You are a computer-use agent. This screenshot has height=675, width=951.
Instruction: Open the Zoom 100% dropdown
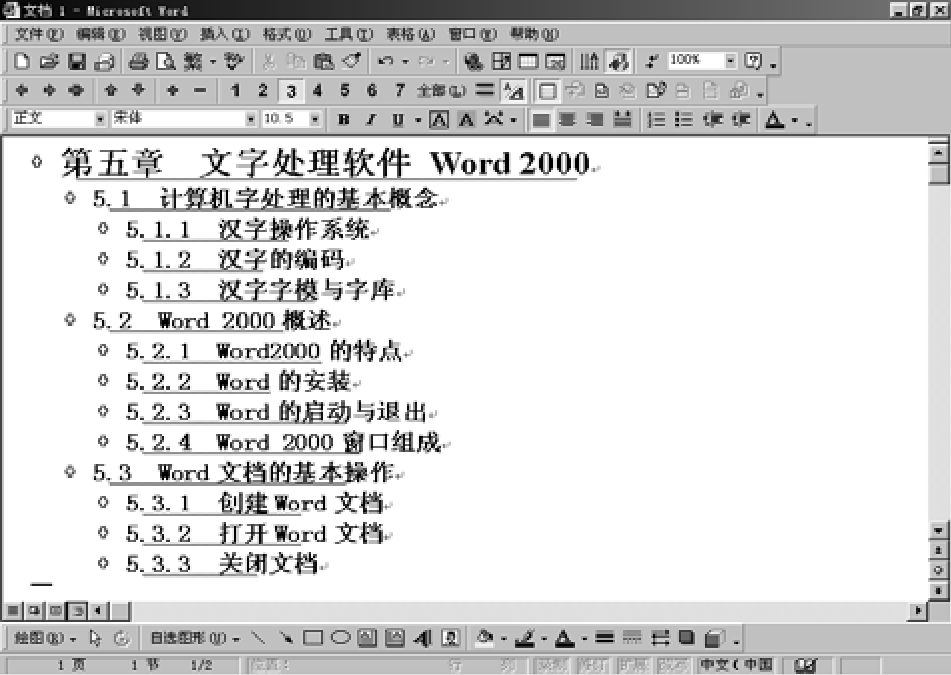[x=730, y=61]
